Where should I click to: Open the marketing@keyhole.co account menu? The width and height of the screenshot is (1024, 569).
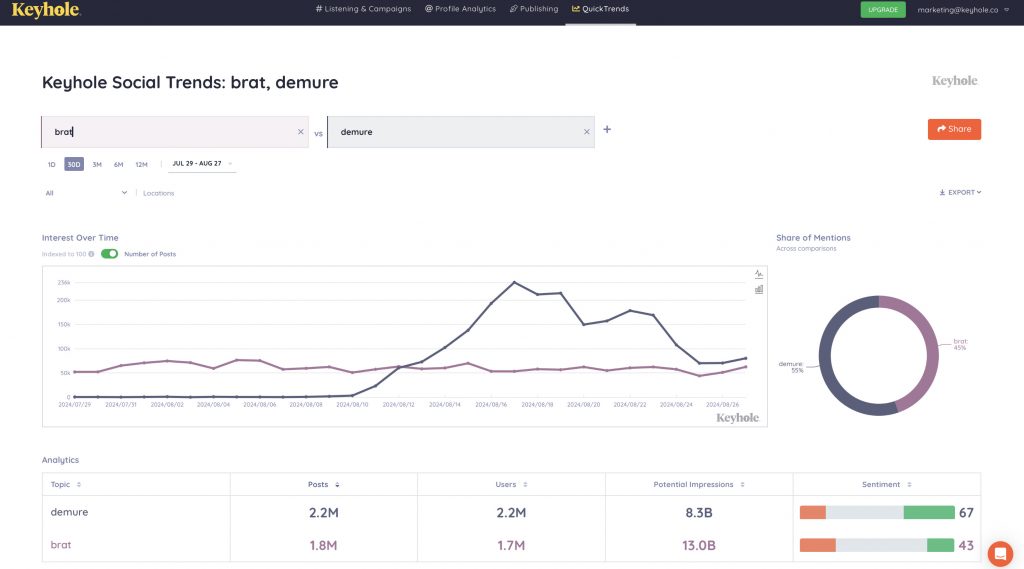[x=963, y=10]
